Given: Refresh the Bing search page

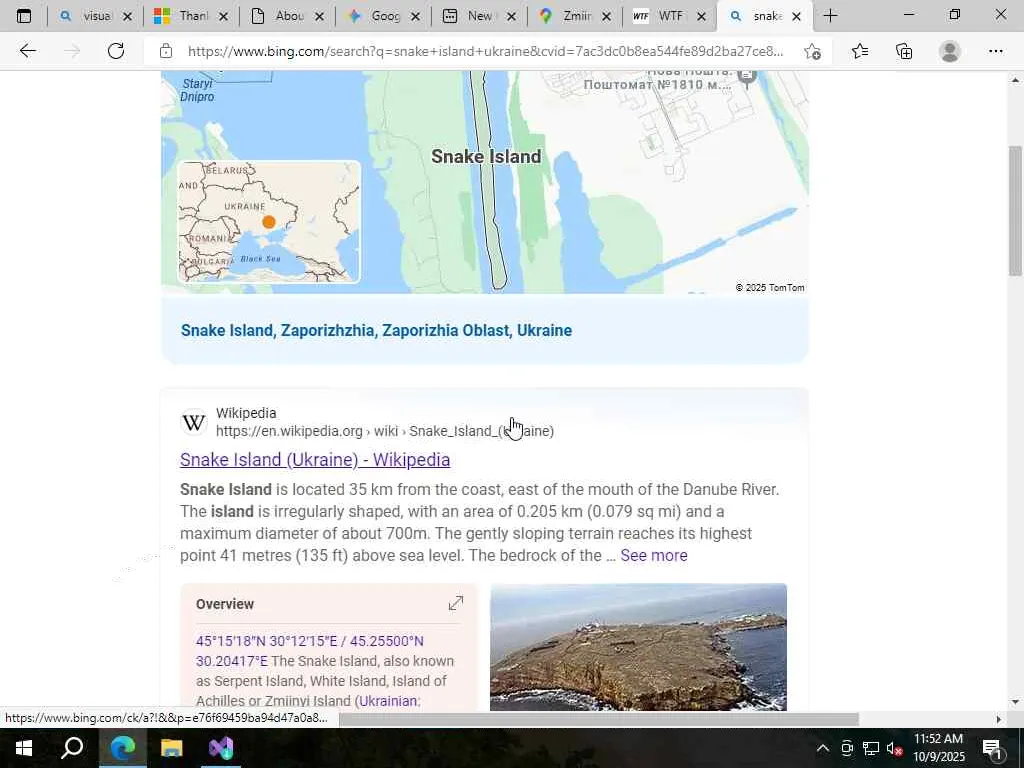Looking at the screenshot, I should point(116,51).
